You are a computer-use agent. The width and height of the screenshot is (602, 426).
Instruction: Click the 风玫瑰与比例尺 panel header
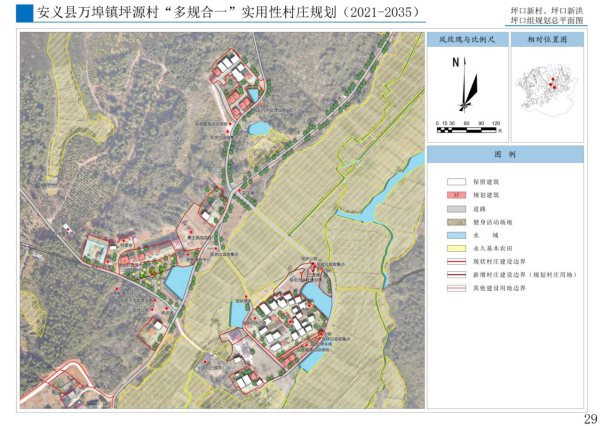point(463,40)
